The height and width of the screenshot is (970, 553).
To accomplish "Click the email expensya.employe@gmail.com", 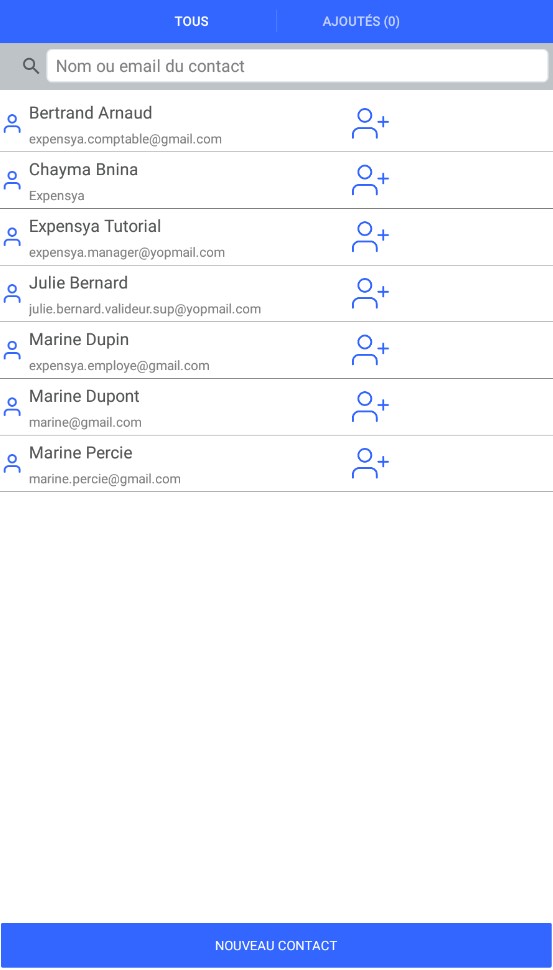I will [119, 366].
